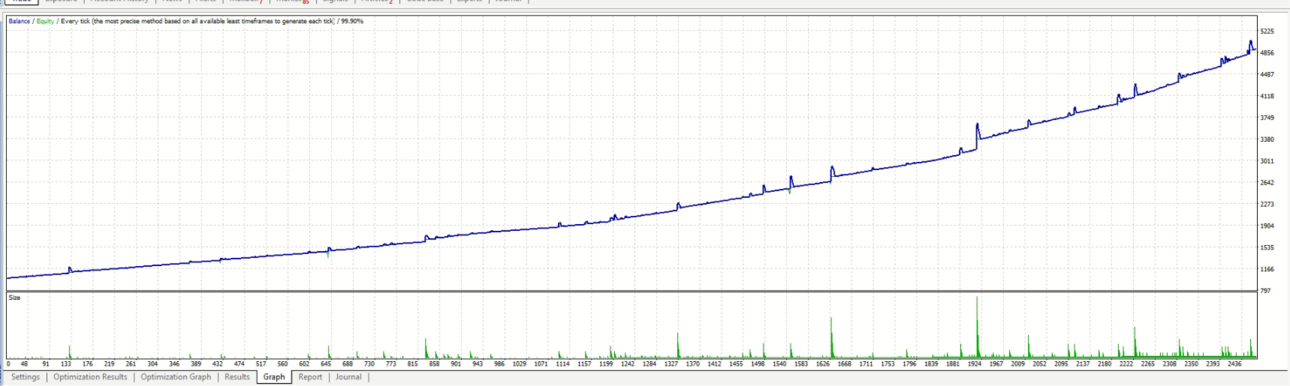
Task: Open the Optimization Graph tab
Action: coord(176,378)
